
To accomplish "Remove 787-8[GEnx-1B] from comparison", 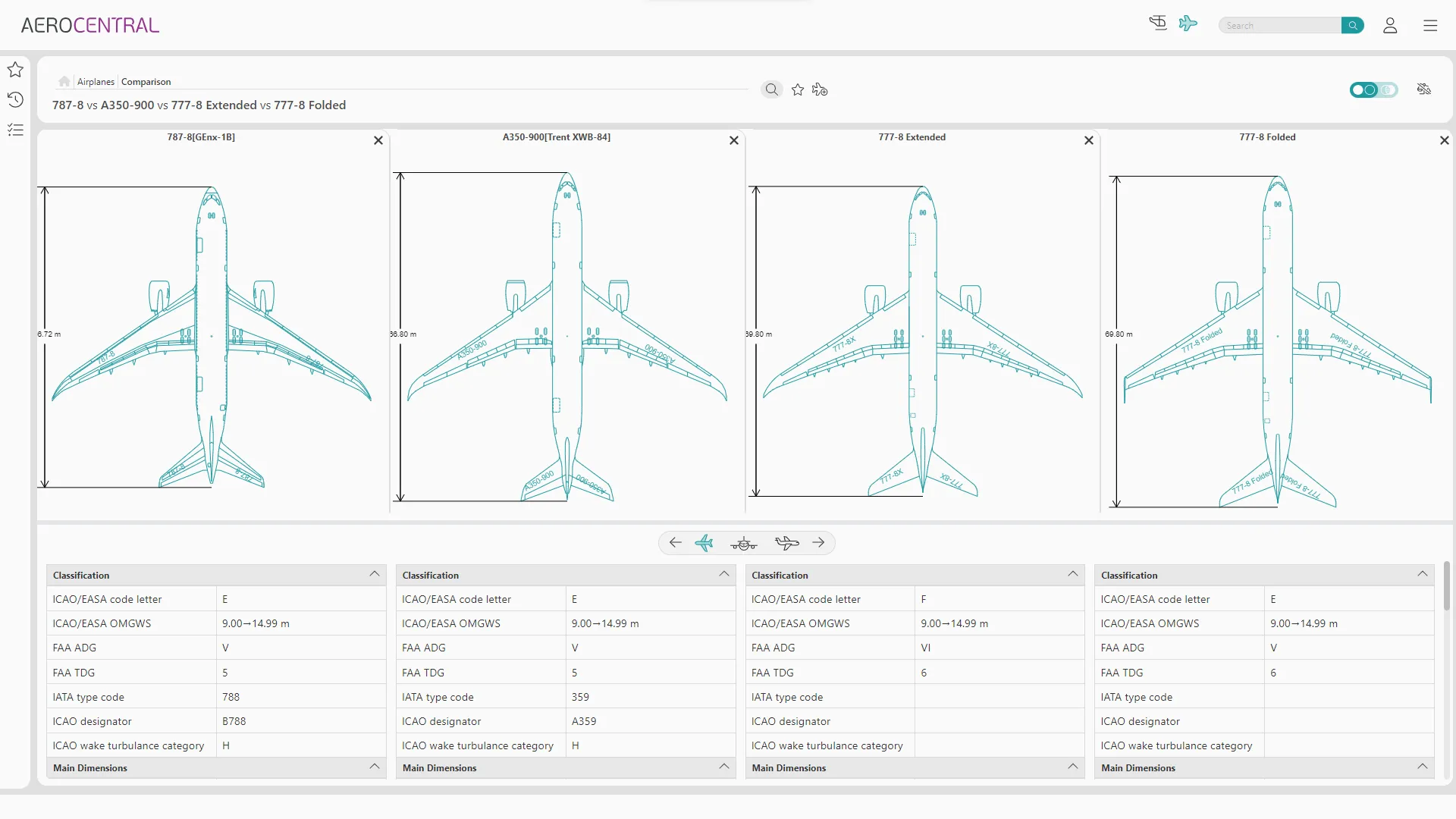I will pos(378,140).
